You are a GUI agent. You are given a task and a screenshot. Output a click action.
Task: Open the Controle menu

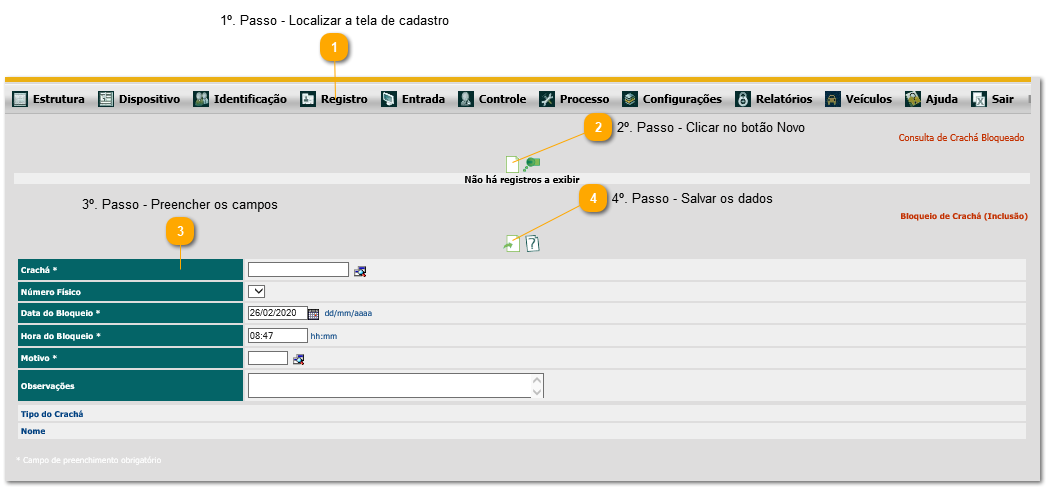coord(502,99)
